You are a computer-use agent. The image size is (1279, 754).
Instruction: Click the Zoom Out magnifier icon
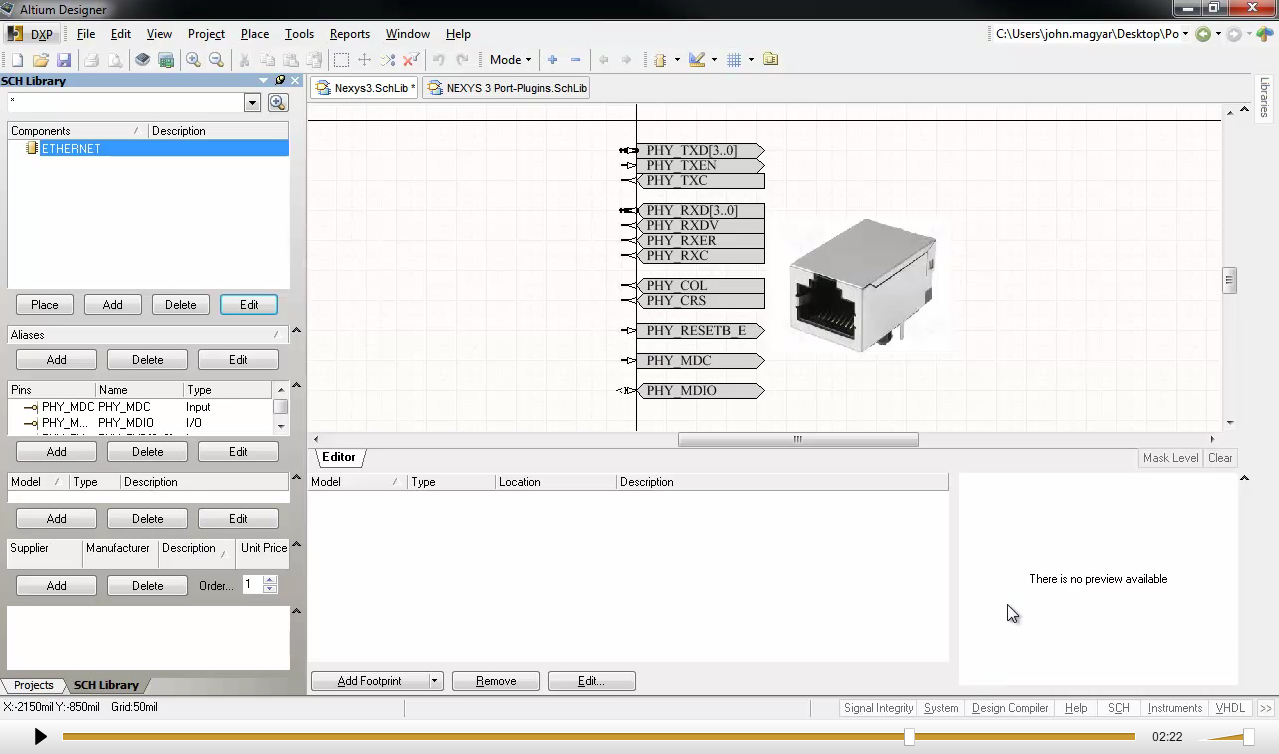point(216,60)
